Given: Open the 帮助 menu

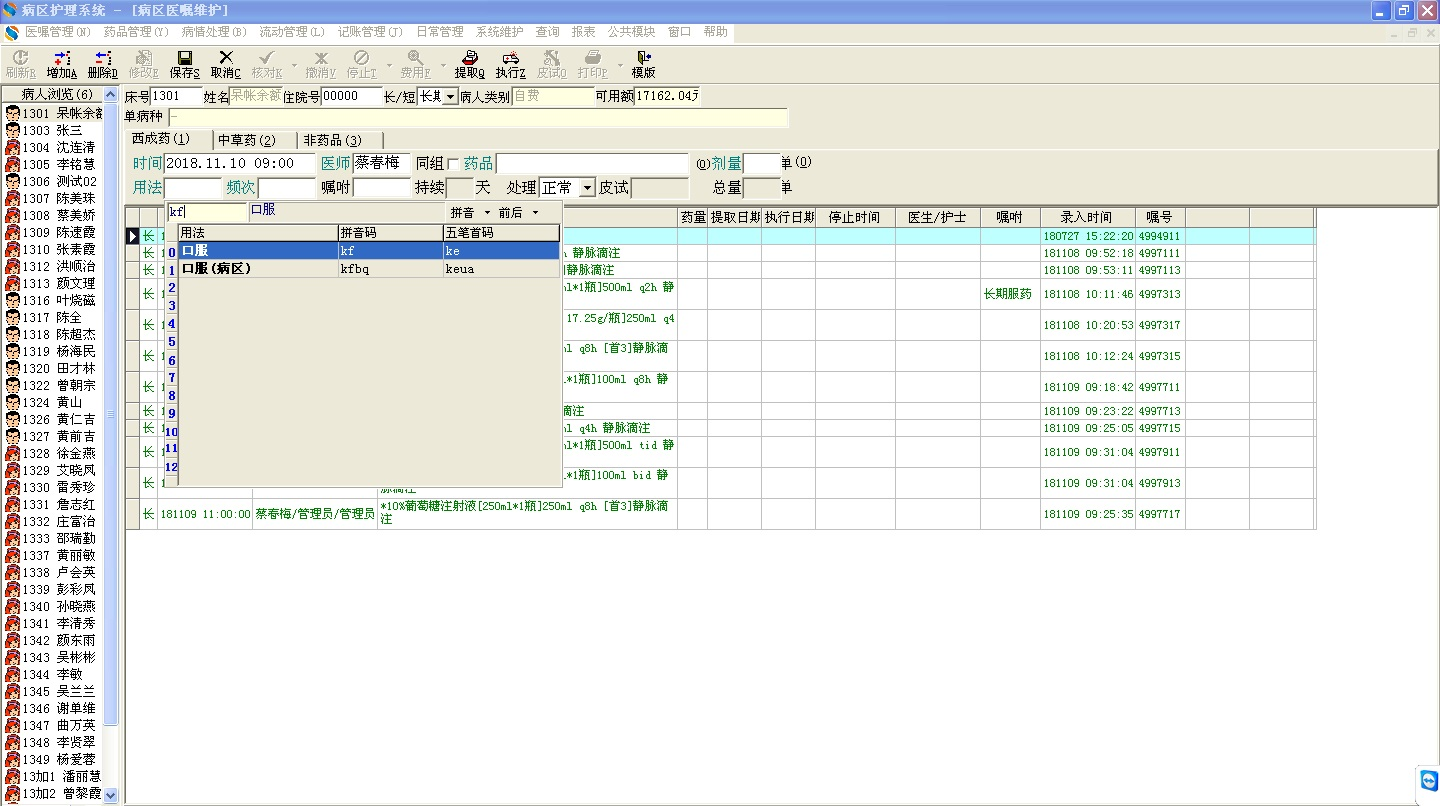Looking at the screenshot, I should tap(716, 32).
